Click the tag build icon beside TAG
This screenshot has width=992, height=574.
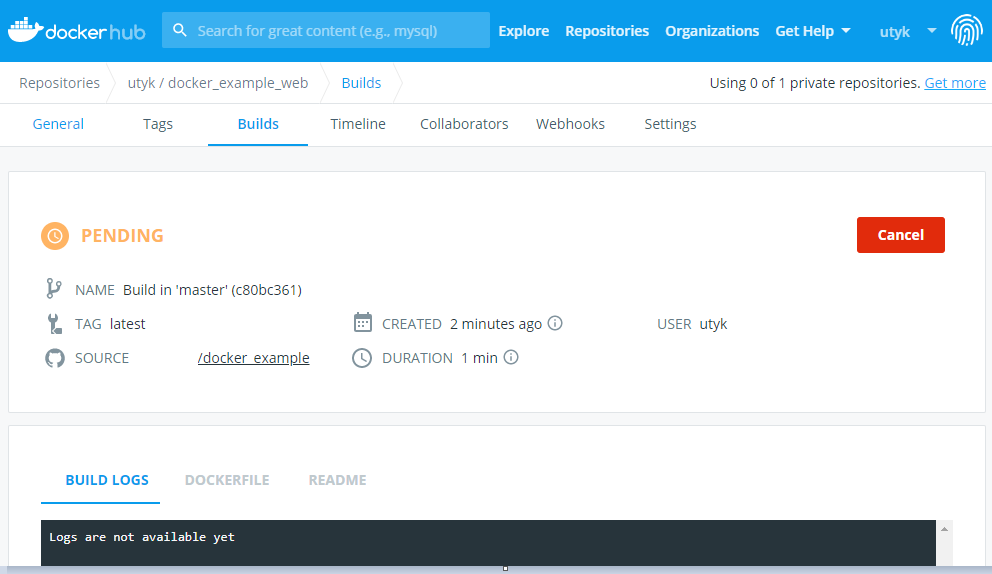pos(54,324)
